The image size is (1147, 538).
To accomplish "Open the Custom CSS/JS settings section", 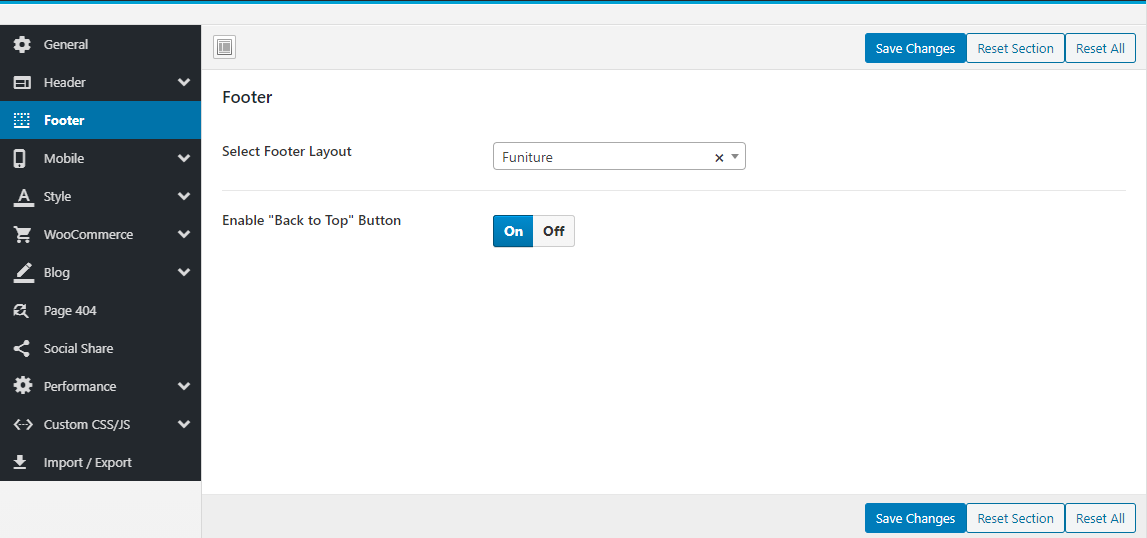I will 100,425.
